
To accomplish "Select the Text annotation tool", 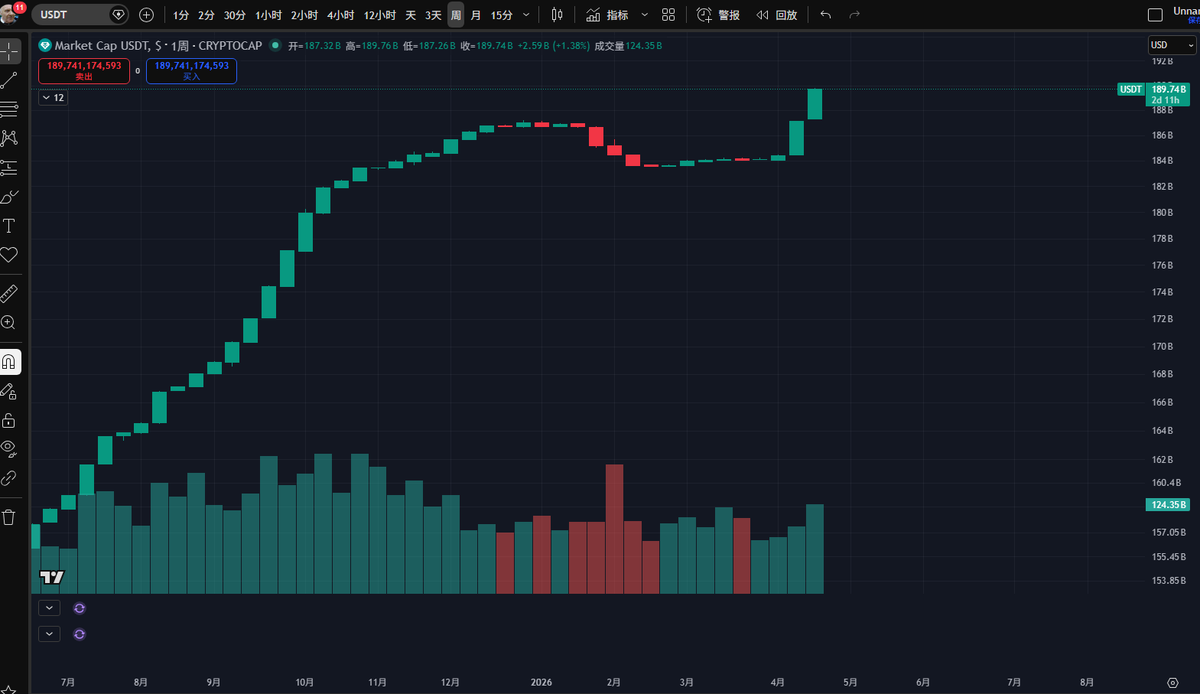I will [9, 226].
